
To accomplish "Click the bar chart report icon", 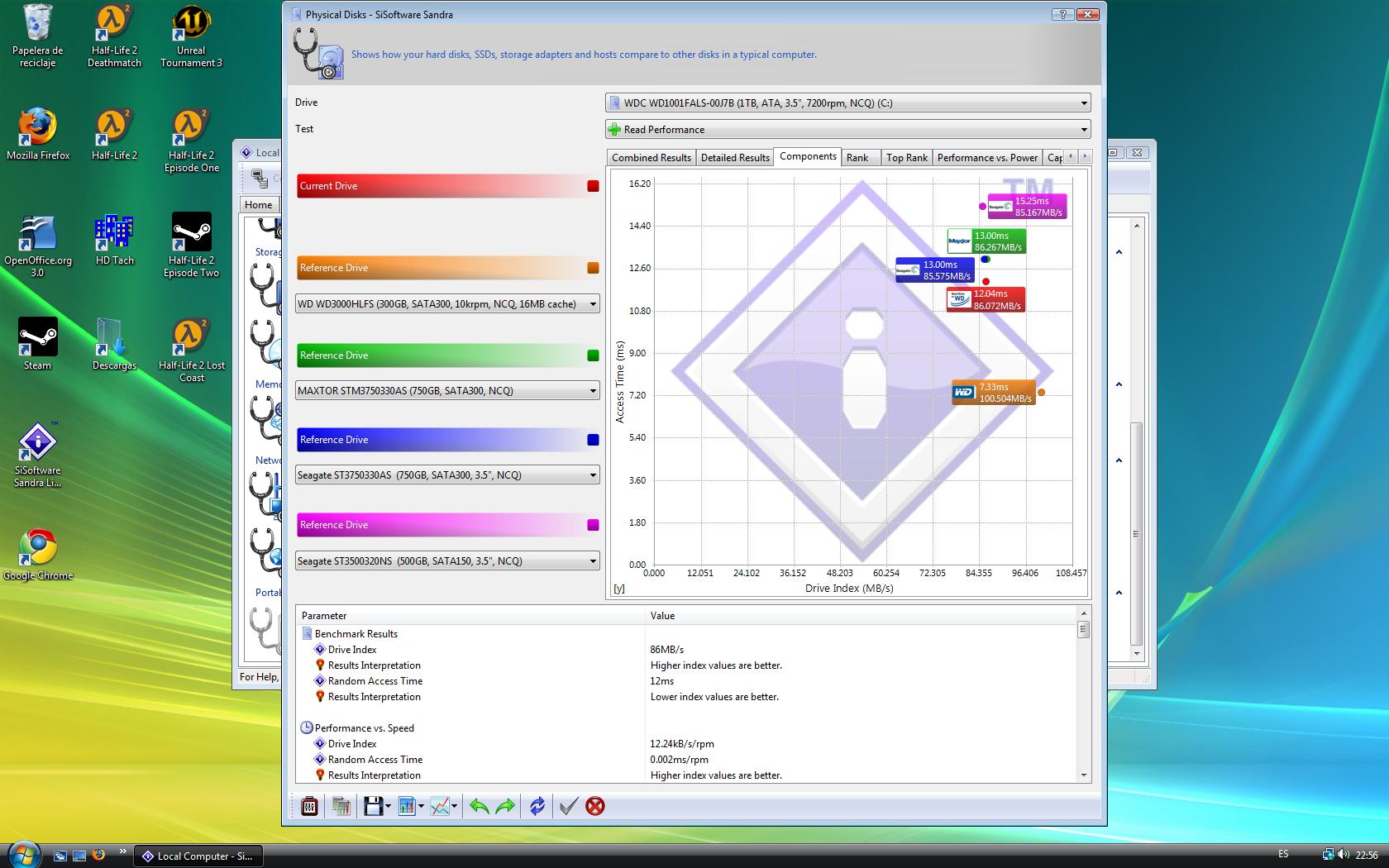I will coord(406,806).
